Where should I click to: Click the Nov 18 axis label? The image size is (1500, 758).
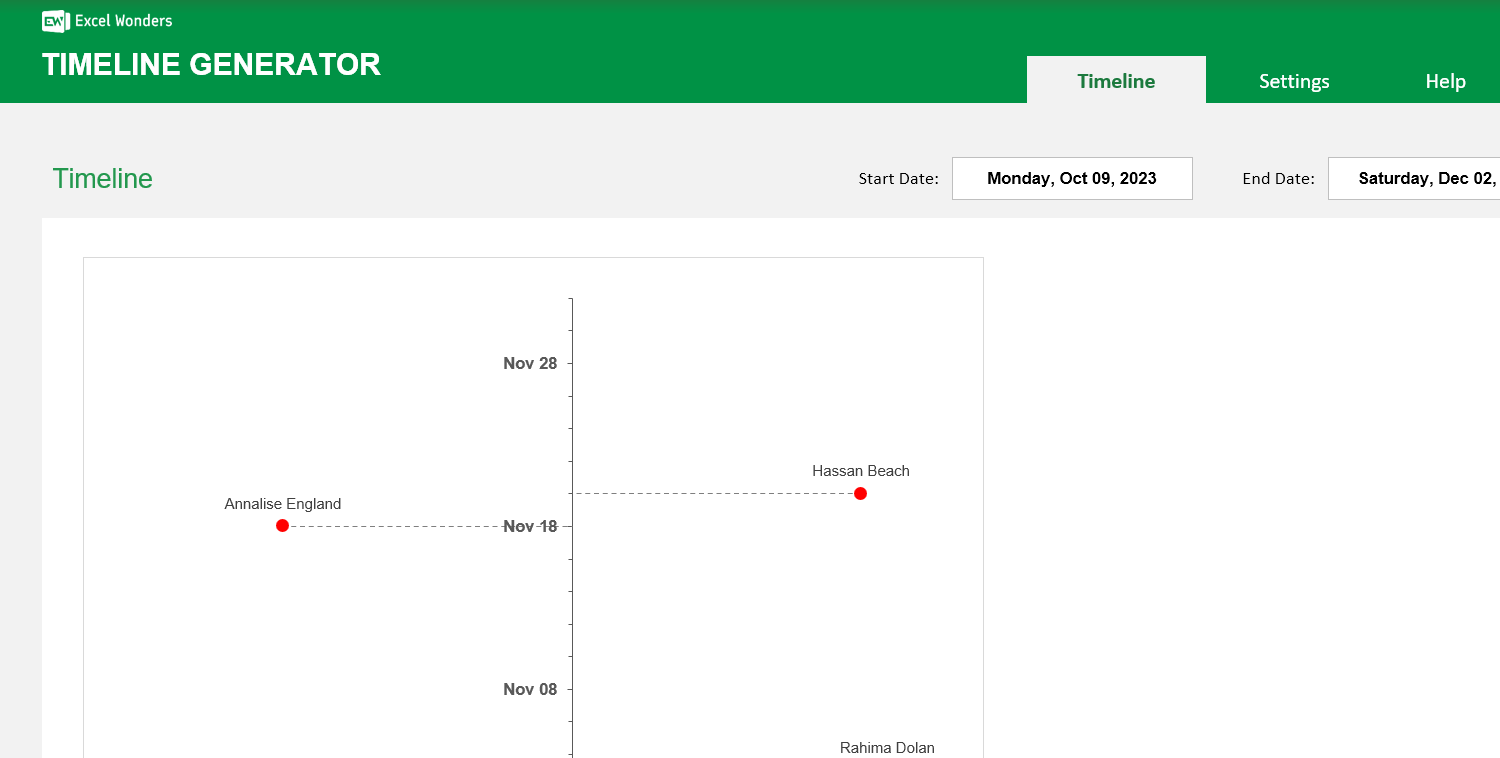[530, 527]
